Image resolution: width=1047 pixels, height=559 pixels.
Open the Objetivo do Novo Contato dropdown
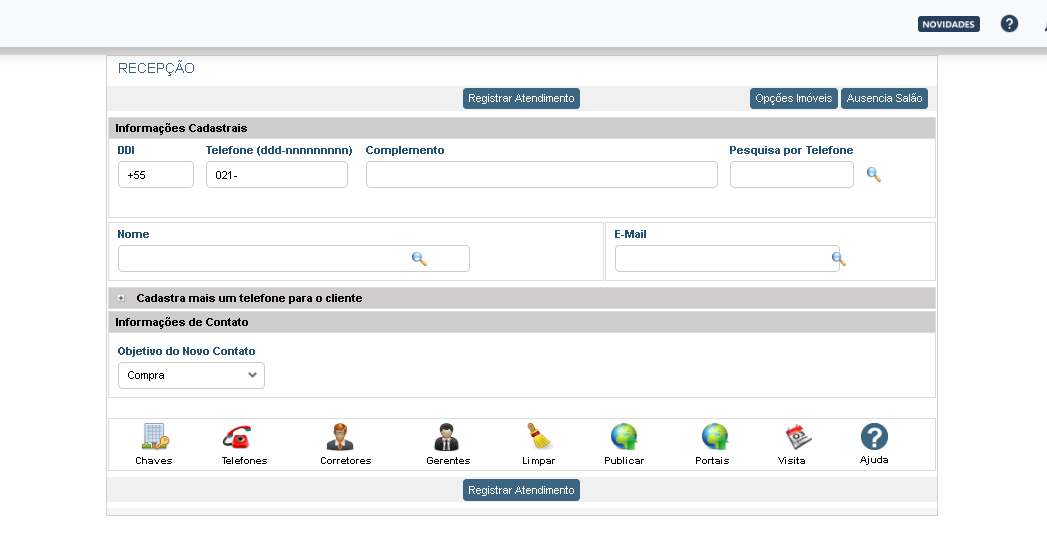[191, 375]
